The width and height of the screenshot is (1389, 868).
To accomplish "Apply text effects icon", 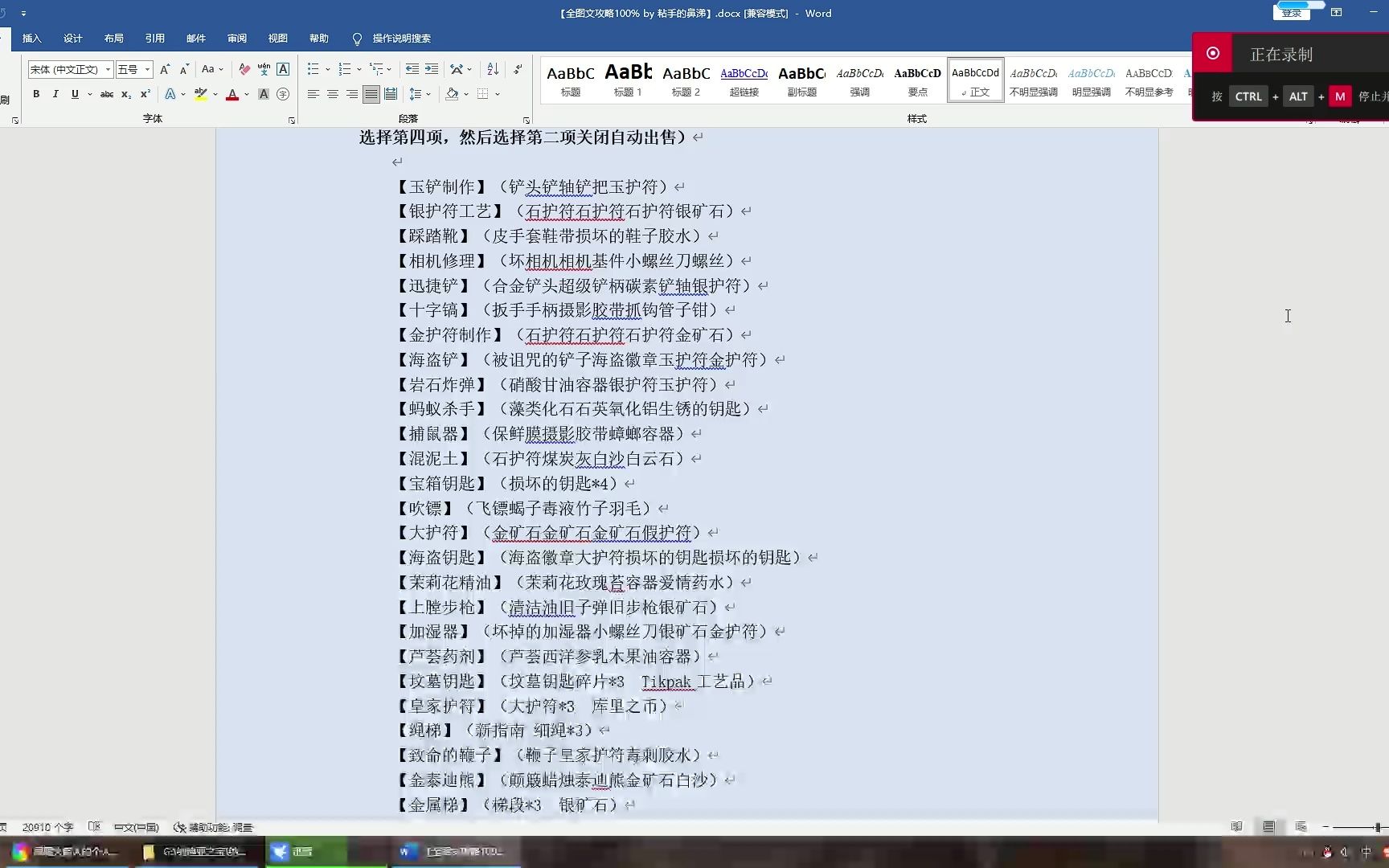I will (170, 94).
